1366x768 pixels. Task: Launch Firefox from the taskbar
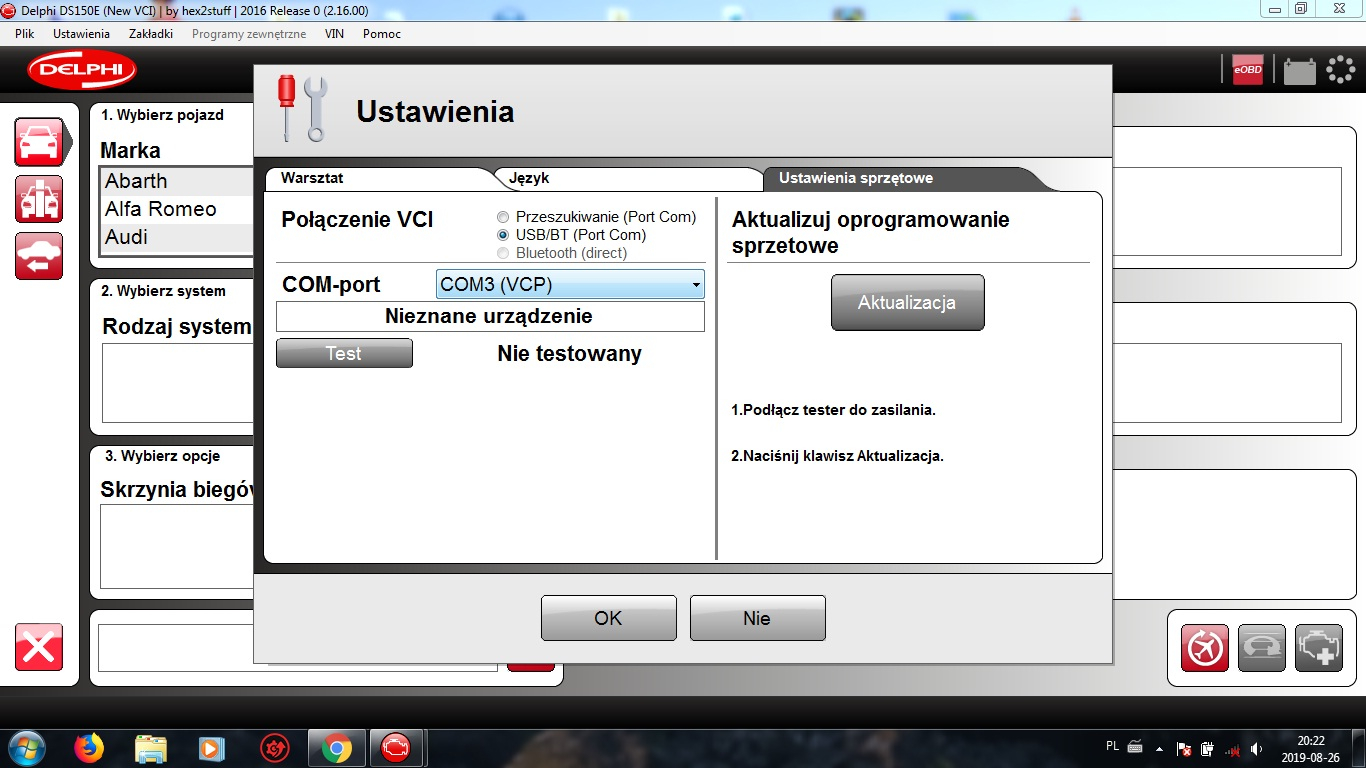click(x=89, y=748)
